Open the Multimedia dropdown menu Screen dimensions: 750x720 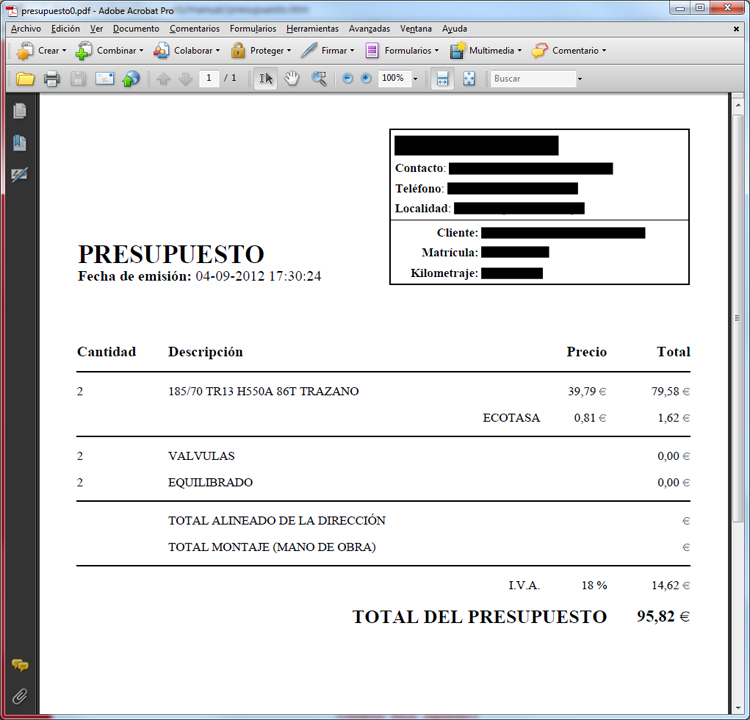point(485,51)
